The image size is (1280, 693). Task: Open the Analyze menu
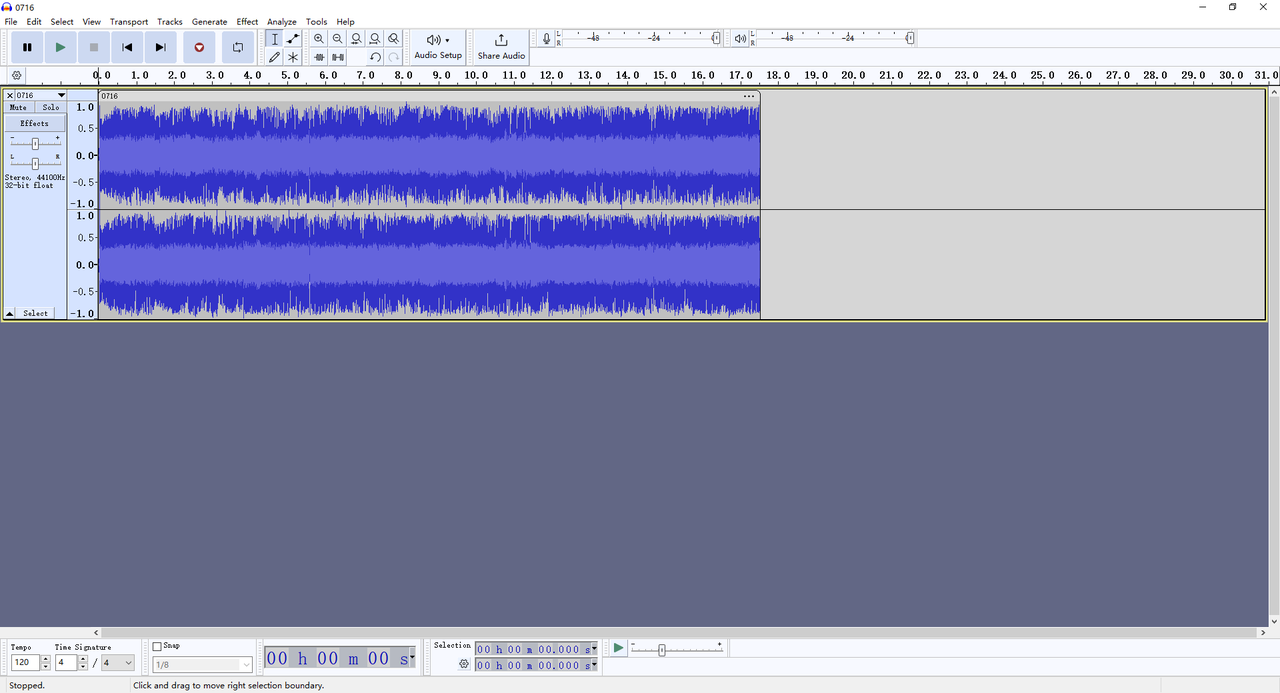(282, 21)
